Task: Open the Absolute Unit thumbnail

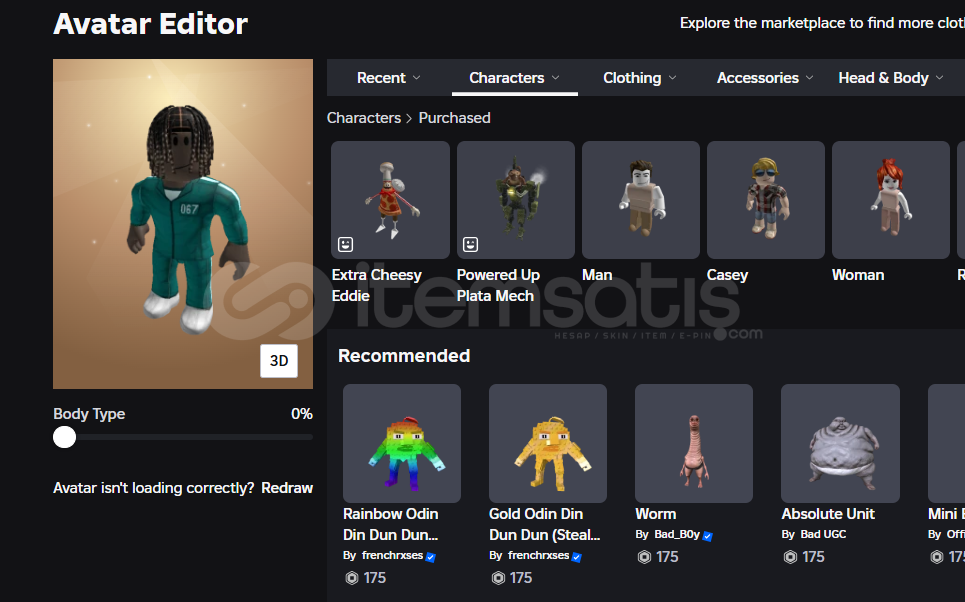Action: pos(840,443)
